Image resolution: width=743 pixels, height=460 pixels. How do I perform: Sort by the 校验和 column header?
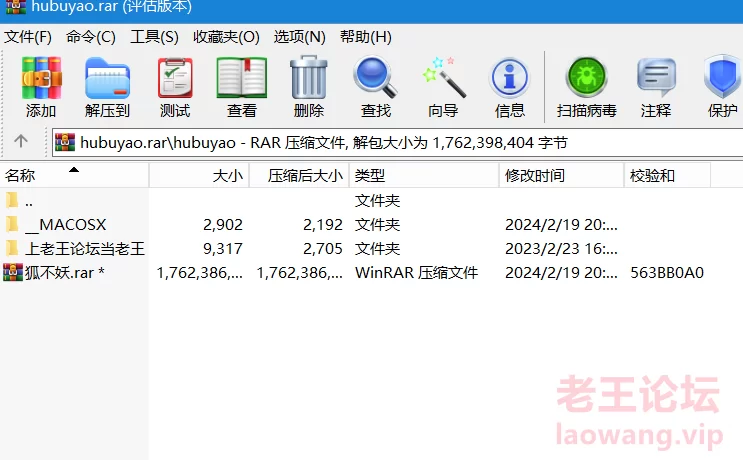667,175
